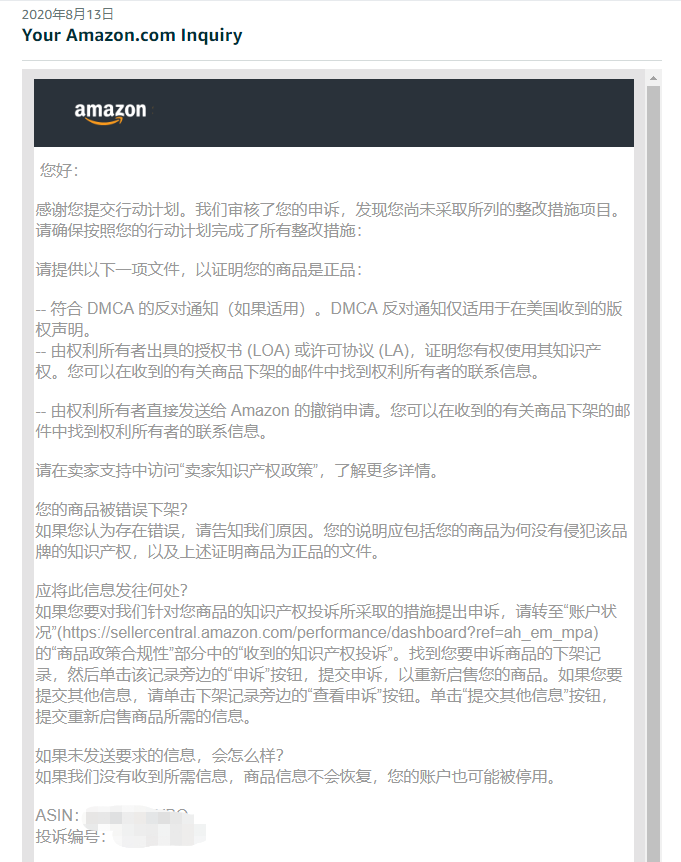Click the "收到的知识产权投诉" quoted text
This screenshot has height=862, width=681.
coord(318,653)
